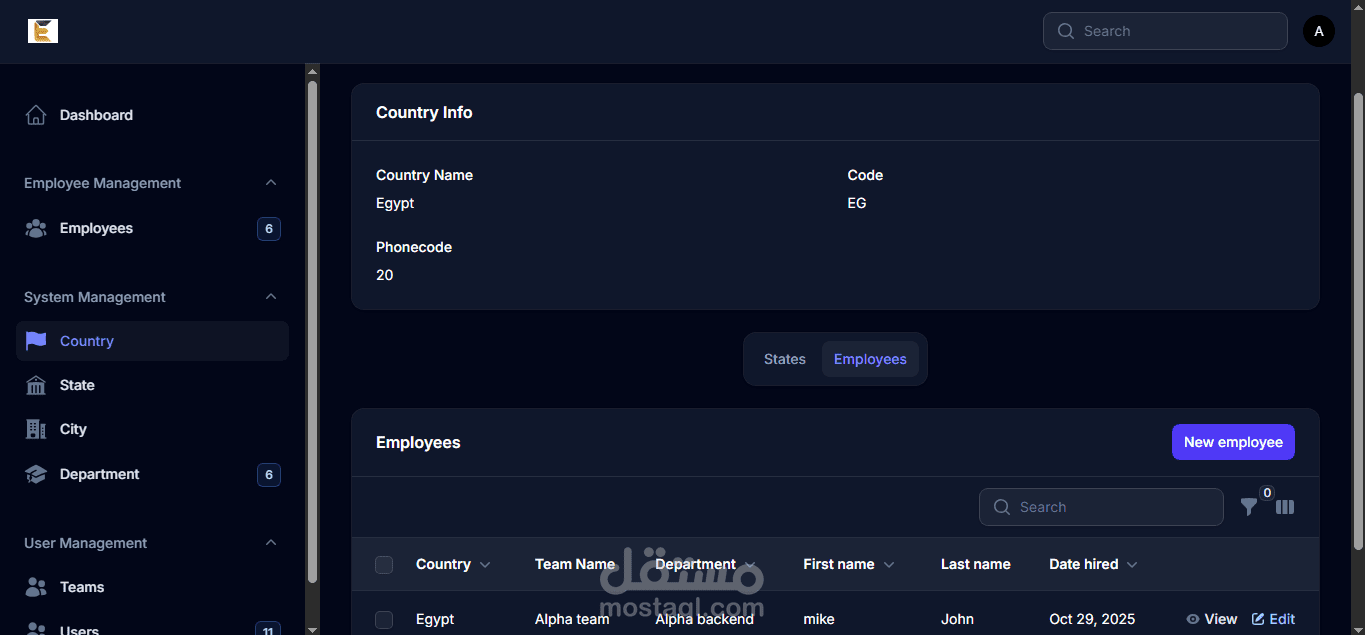Image resolution: width=1365 pixels, height=635 pixels.
Task: Focus the Employees table Search field
Action: pyautogui.click(x=1101, y=507)
